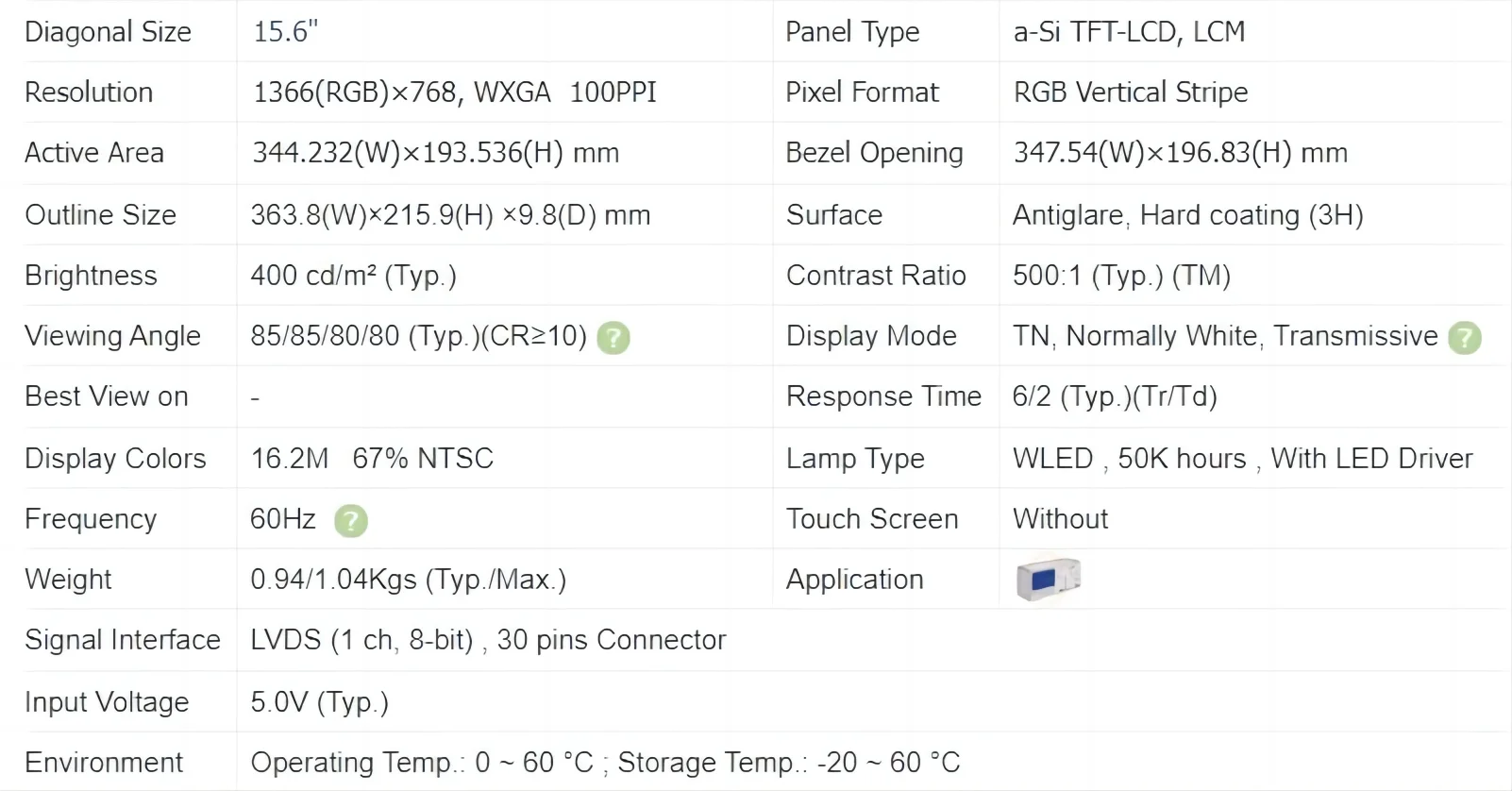The image size is (1512, 791).
Task: Select the Outline Size value text
Action: (450, 215)
